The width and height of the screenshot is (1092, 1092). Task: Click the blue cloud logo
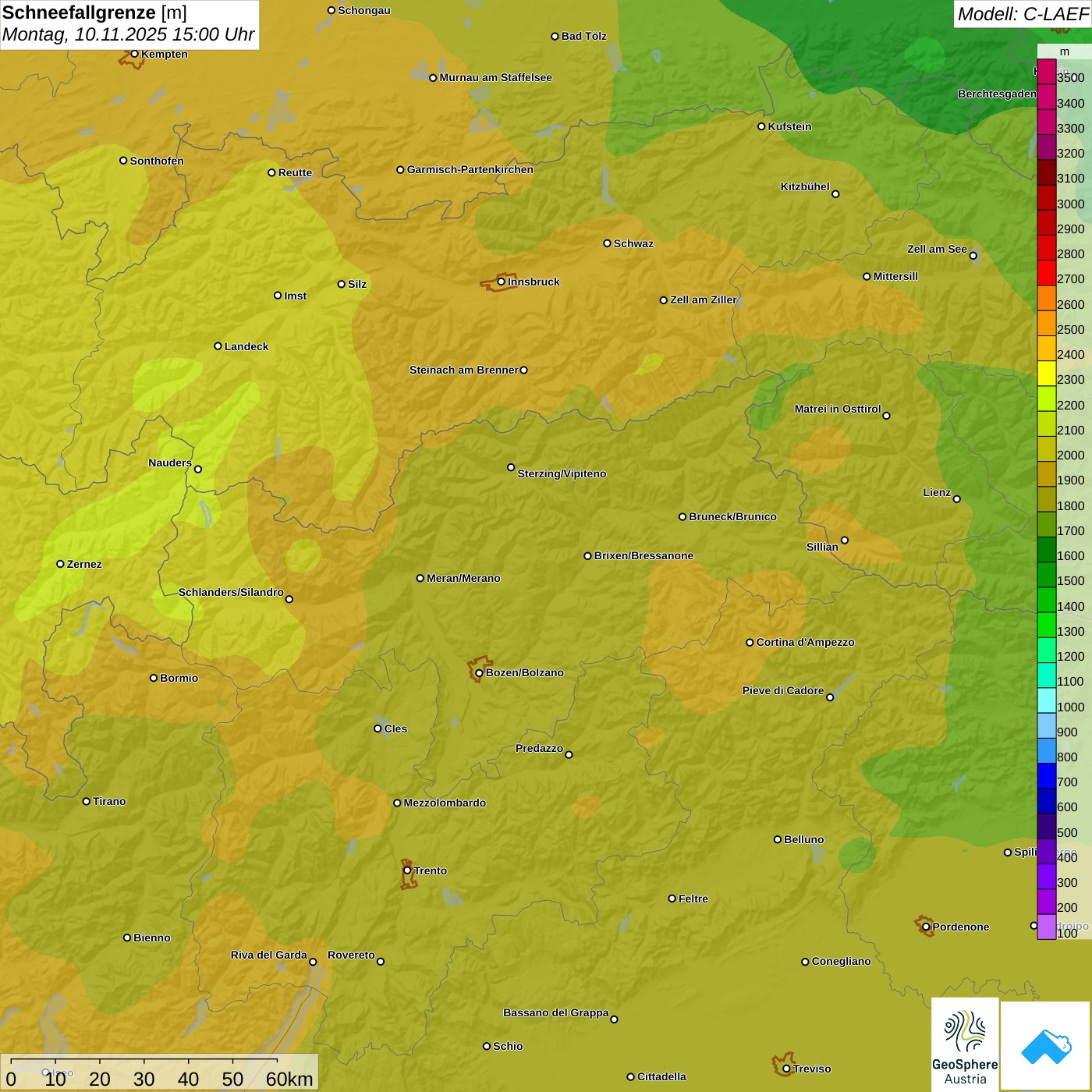pos(1046,1047)
